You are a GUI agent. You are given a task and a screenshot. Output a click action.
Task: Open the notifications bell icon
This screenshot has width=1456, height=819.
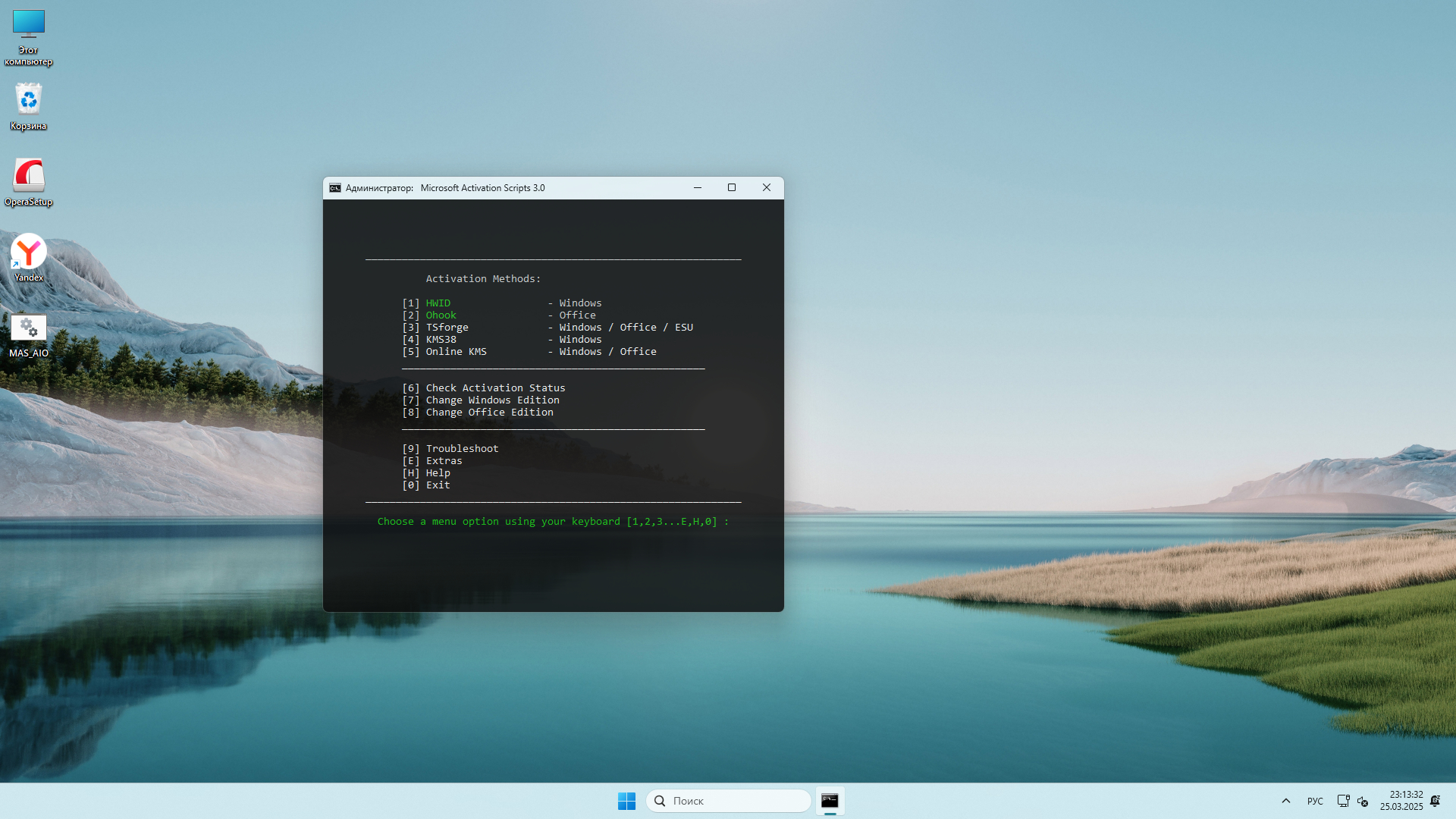pos(1435,801)
